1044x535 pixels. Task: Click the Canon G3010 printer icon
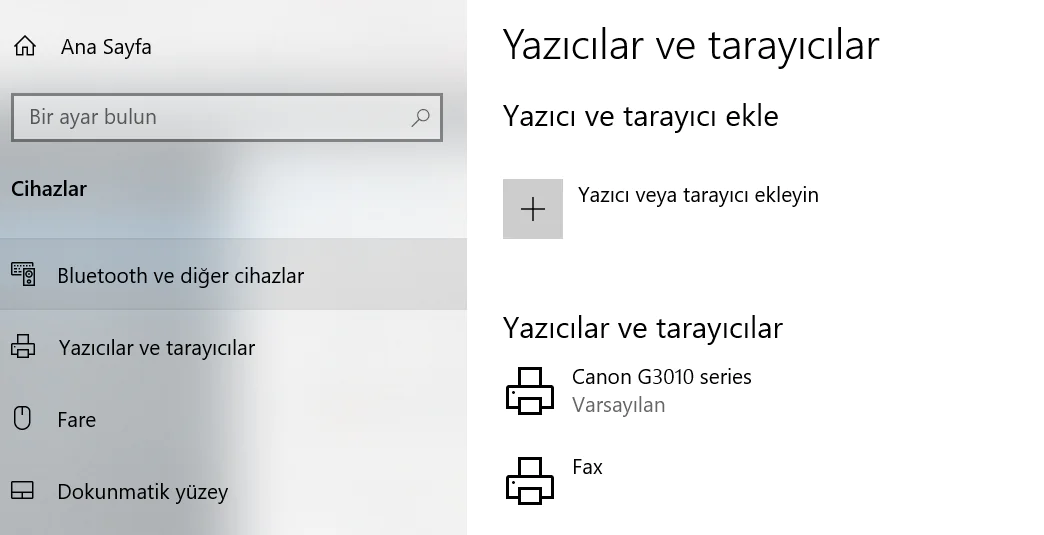pyautogui.click(x=529, y=390)
